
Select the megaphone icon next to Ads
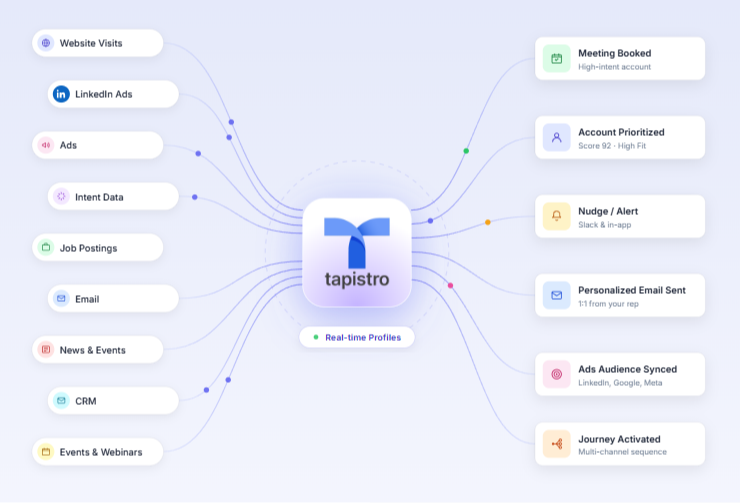click(46, 145)
